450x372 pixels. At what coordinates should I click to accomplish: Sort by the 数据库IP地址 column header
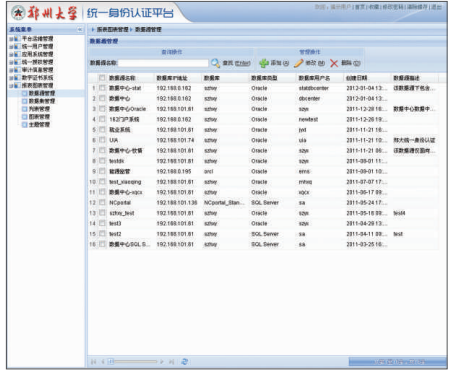click(x=172, y=78)
